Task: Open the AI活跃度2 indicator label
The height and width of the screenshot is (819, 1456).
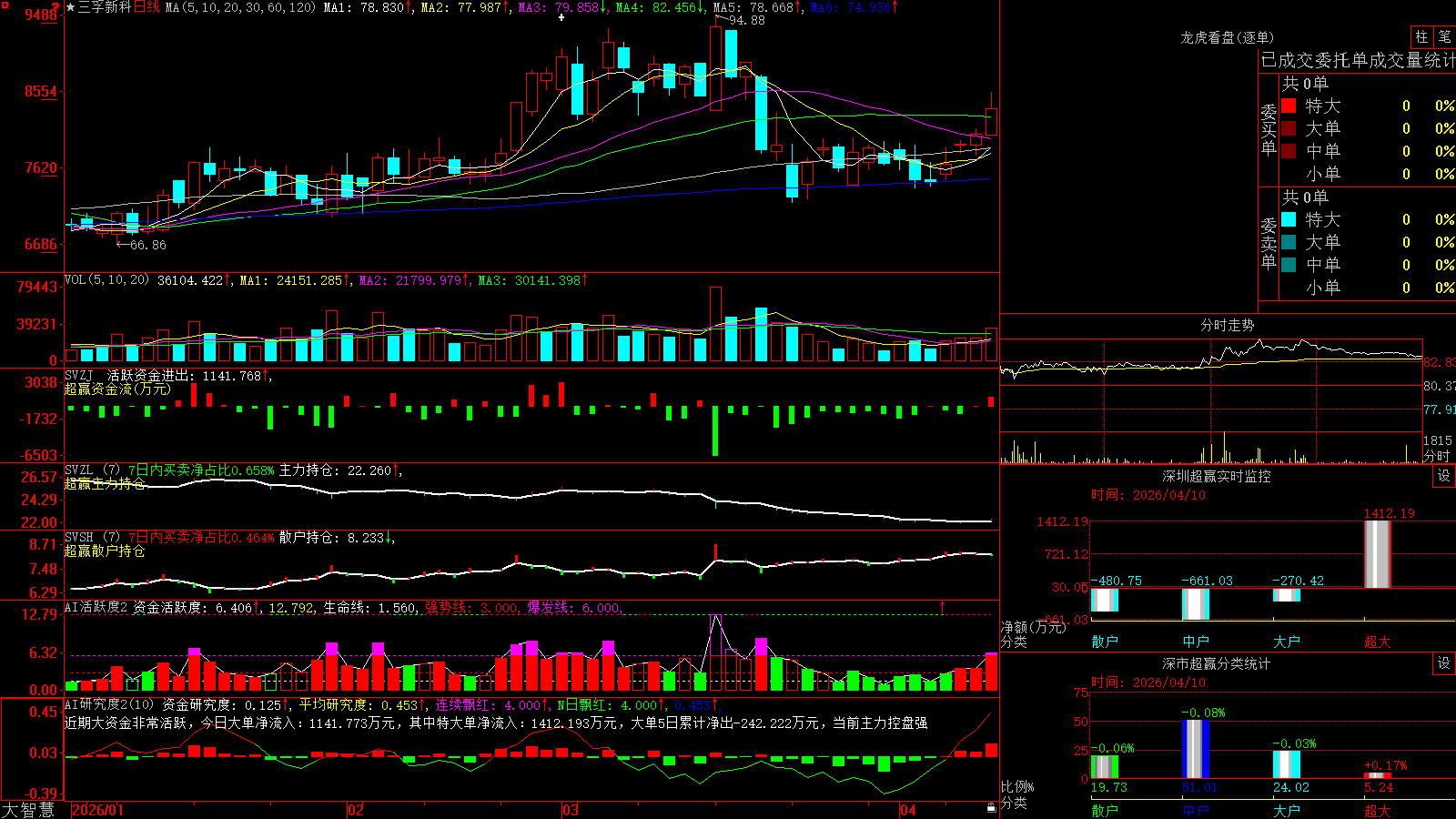Action: pos(96,607)
